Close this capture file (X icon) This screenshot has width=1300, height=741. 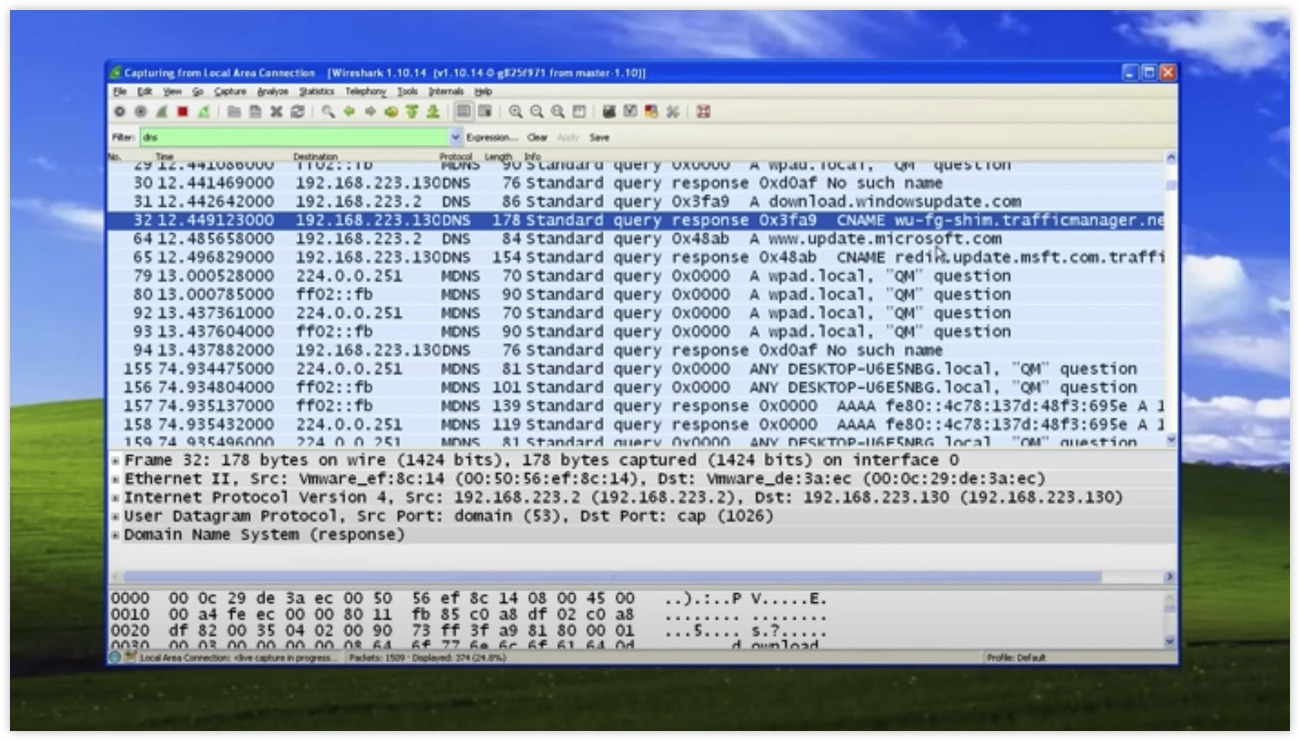276,112
